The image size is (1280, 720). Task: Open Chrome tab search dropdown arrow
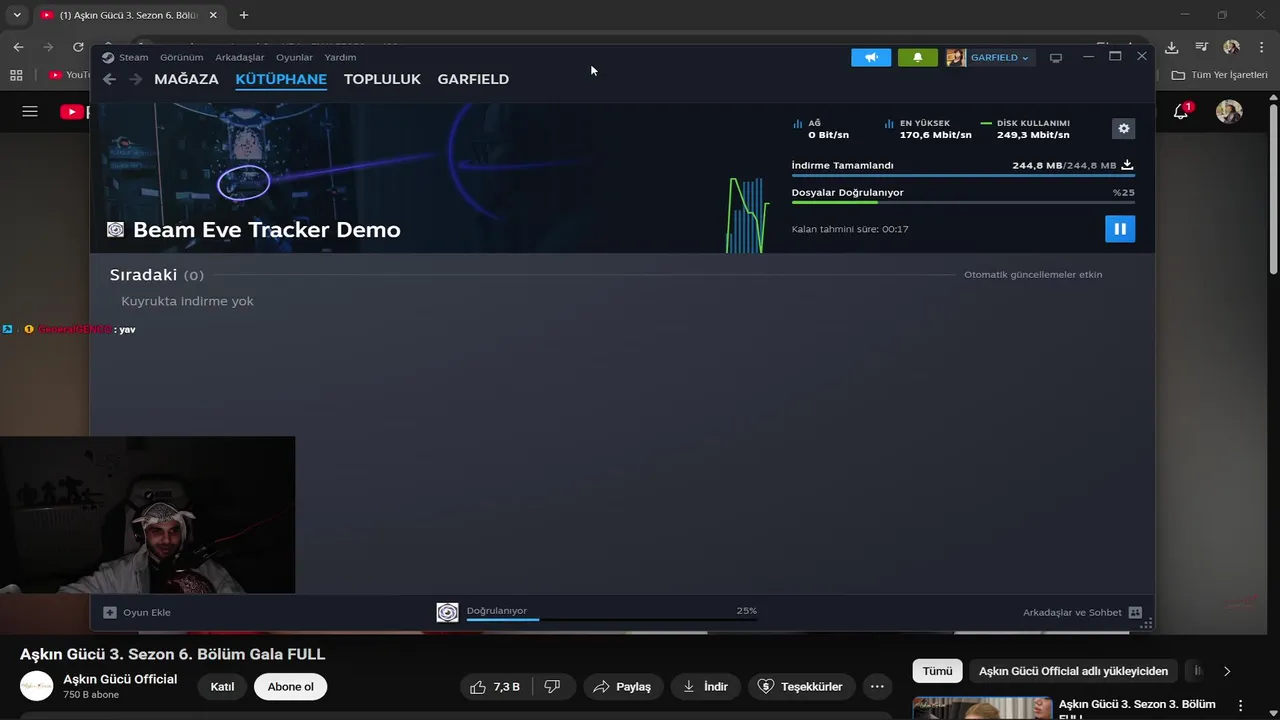(x=16, y=15)
